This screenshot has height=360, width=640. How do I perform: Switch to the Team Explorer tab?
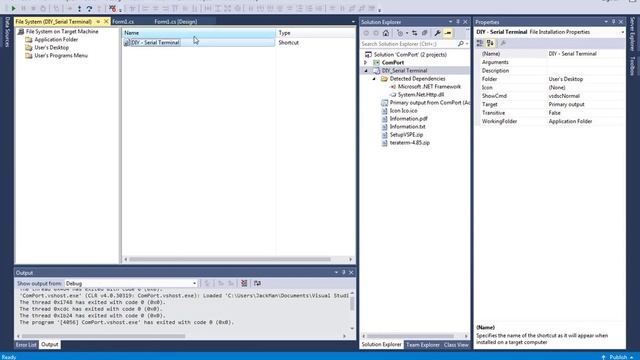[422, 345]
